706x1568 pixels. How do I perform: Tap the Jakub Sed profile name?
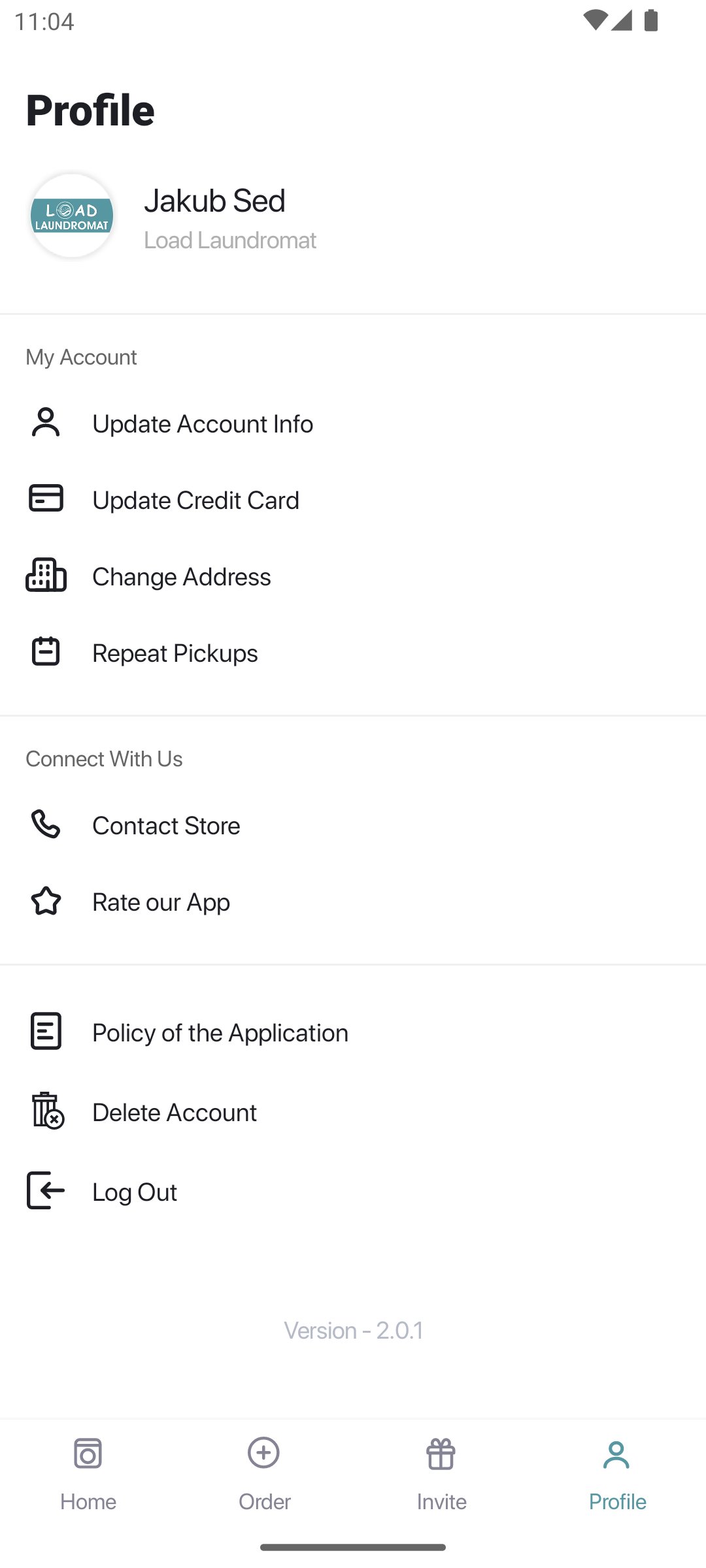[214, 201]
